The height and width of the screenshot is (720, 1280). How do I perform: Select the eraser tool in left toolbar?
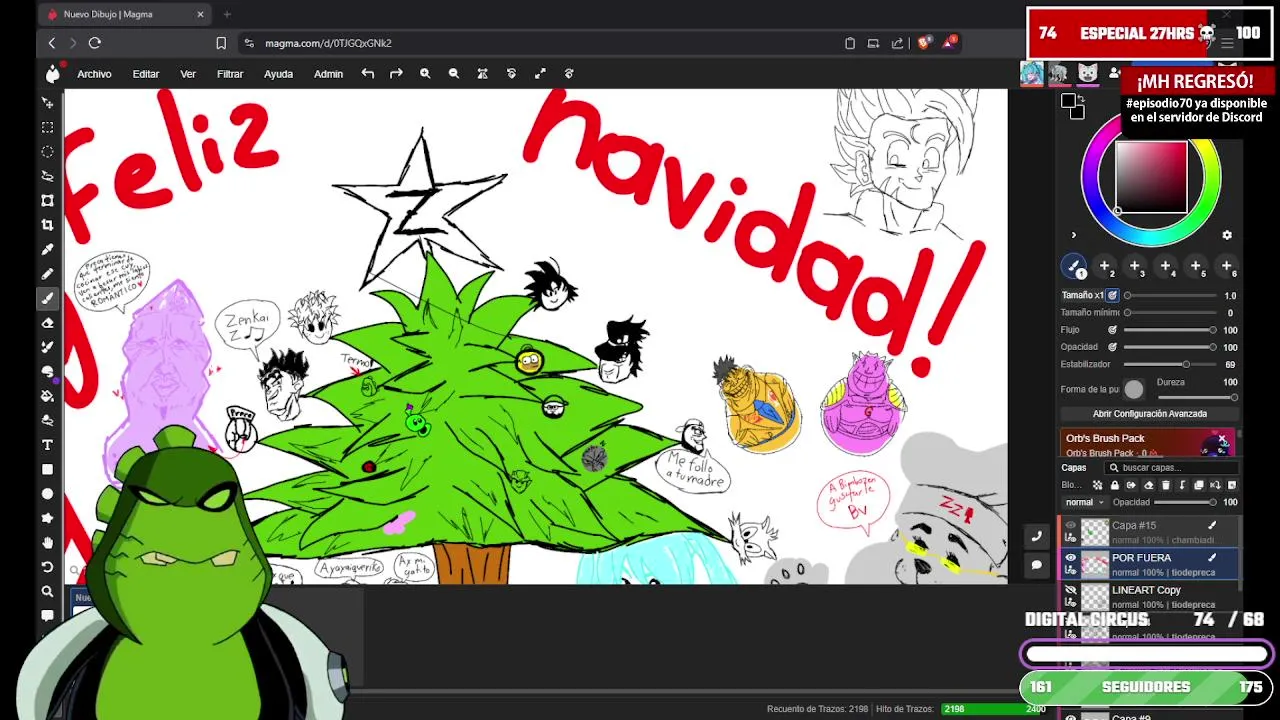click(x=47, y=323)
